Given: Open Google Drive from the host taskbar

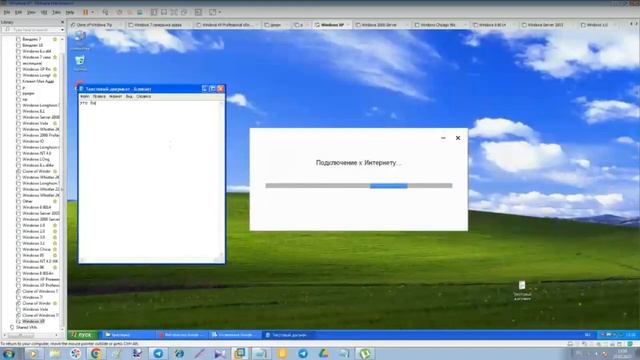Looking at the screenshot, I should [x=323, y=353].
